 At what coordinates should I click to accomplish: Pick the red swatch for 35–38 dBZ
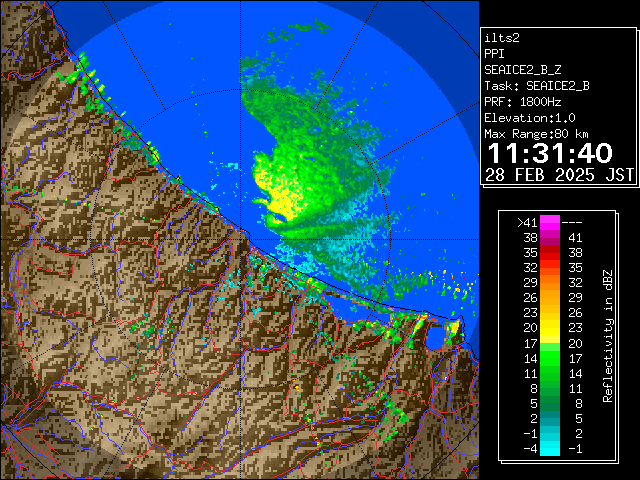click(x=550, y=253)
